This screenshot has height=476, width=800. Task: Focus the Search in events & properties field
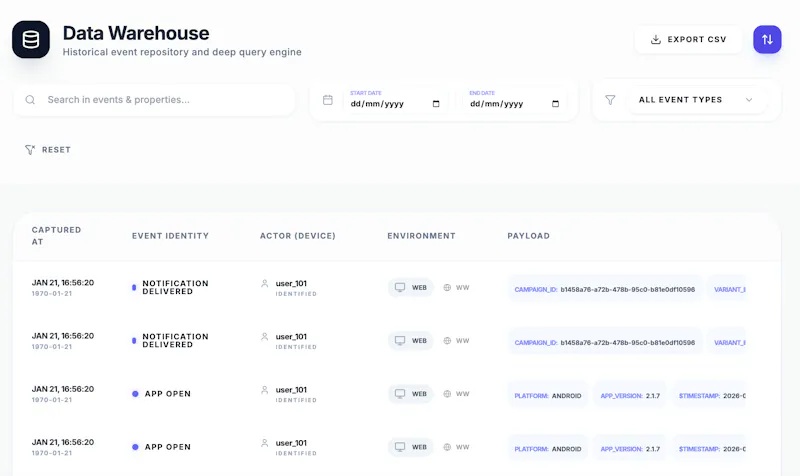154,99
